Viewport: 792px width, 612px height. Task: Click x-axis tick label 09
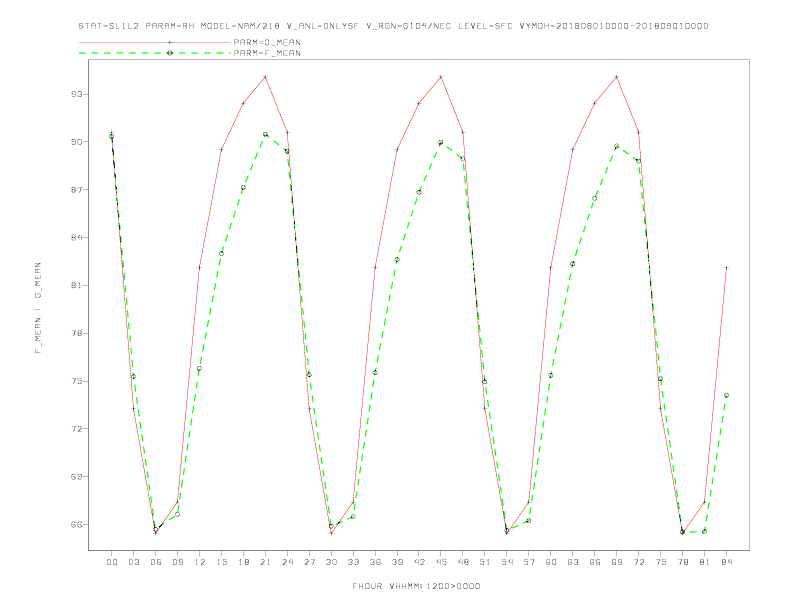177,562
